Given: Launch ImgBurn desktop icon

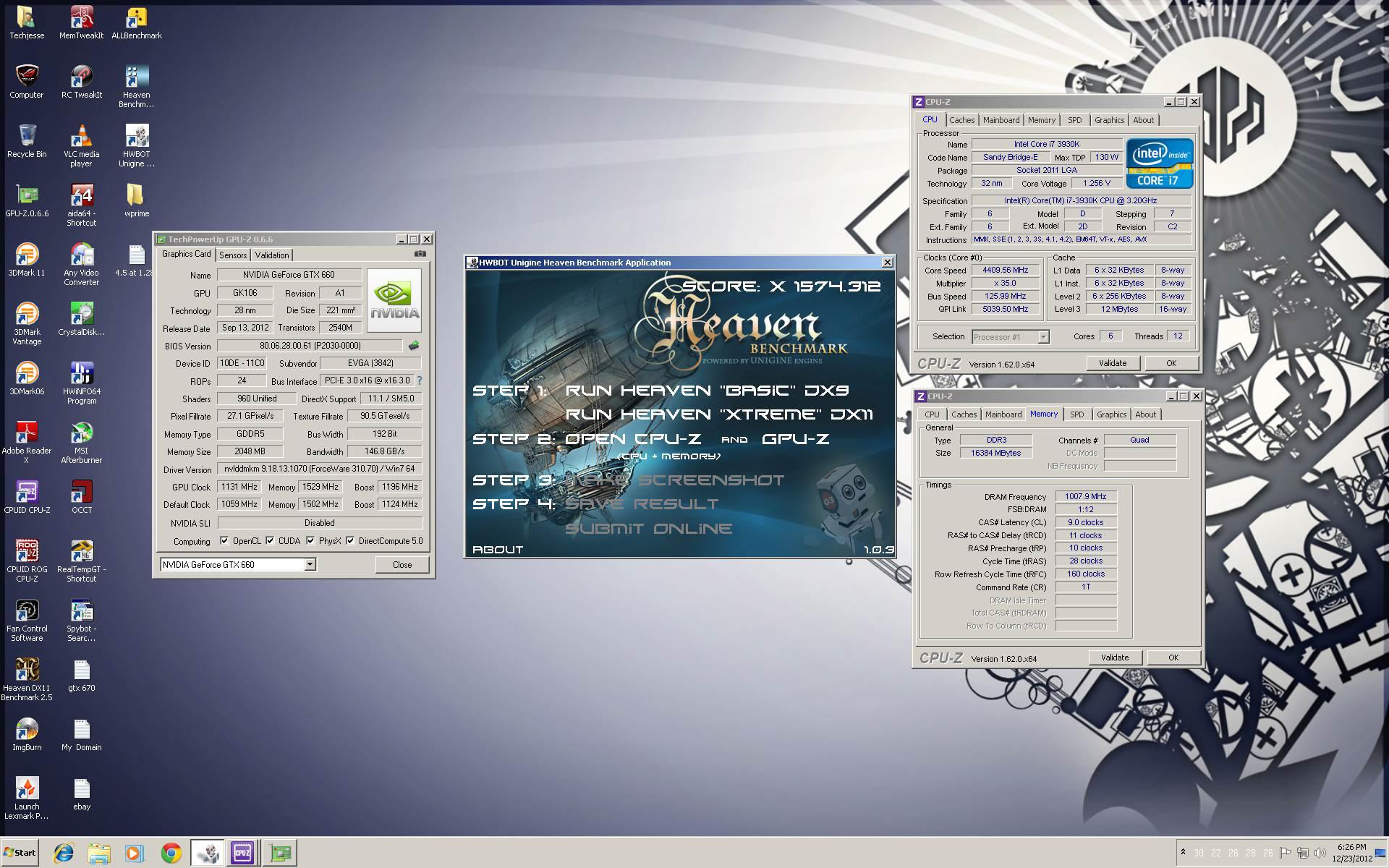Looking at the screenshot, I should point(27,734).
